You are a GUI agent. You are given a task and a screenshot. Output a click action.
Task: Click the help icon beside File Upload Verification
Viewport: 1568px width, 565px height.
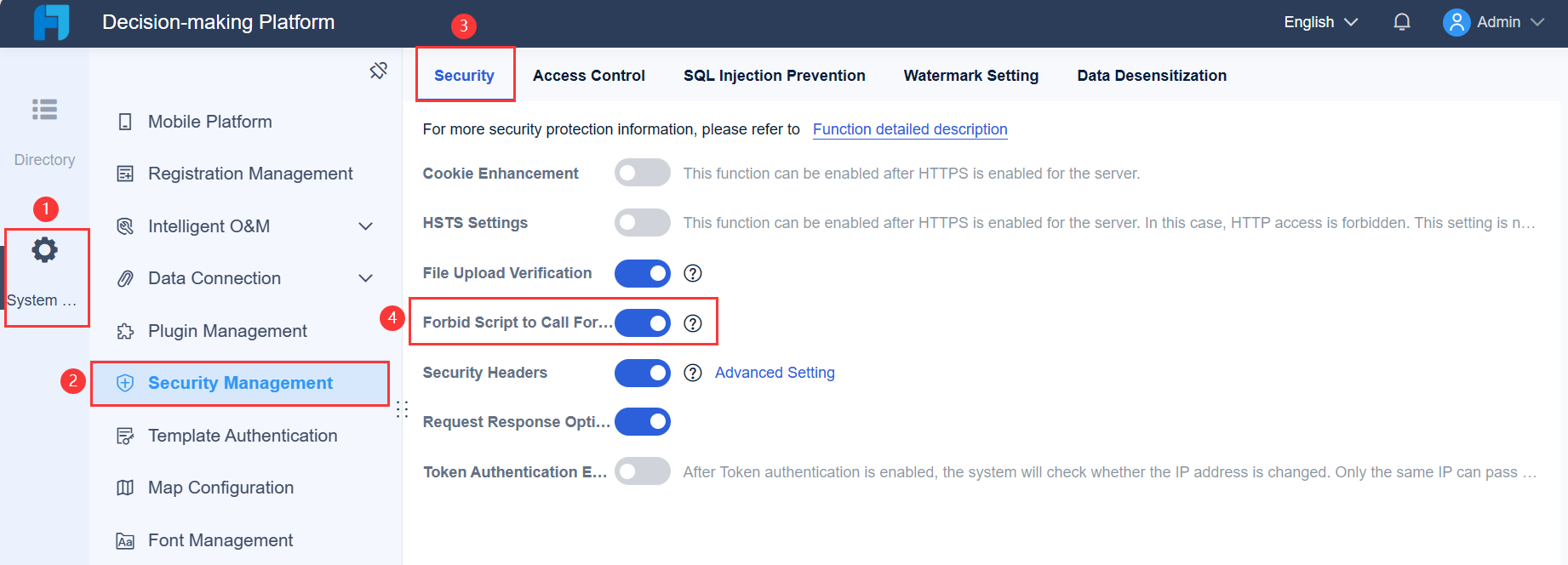coord(693,273)
